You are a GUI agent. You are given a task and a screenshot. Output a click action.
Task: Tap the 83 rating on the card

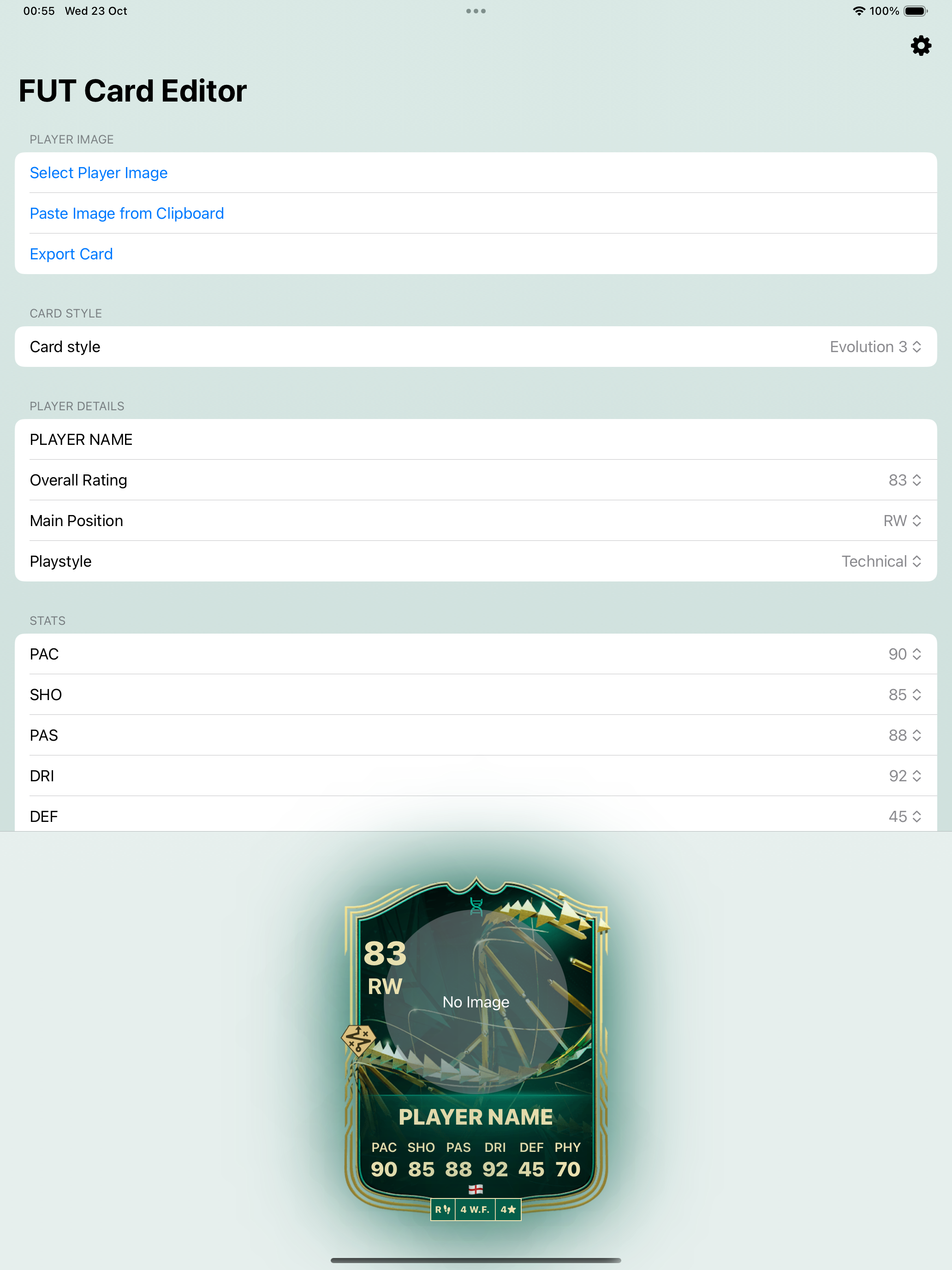pos(385,953)
